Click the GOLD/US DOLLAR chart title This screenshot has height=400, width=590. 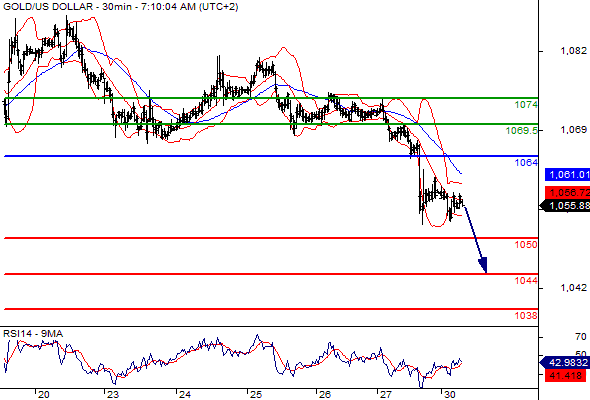pos(120,7)
